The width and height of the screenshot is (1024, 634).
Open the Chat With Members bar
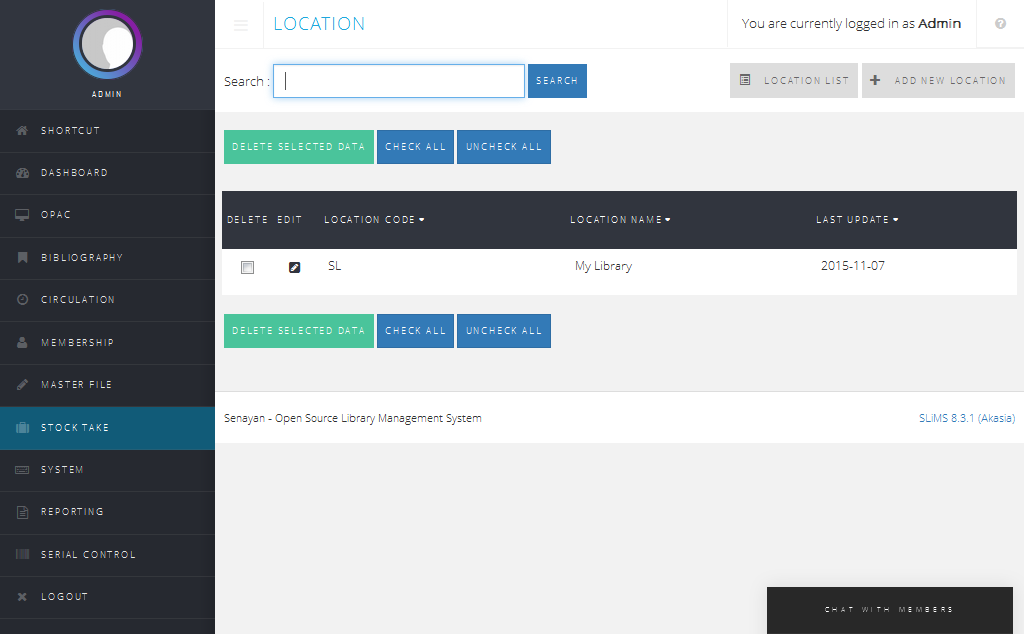[889, 609]
